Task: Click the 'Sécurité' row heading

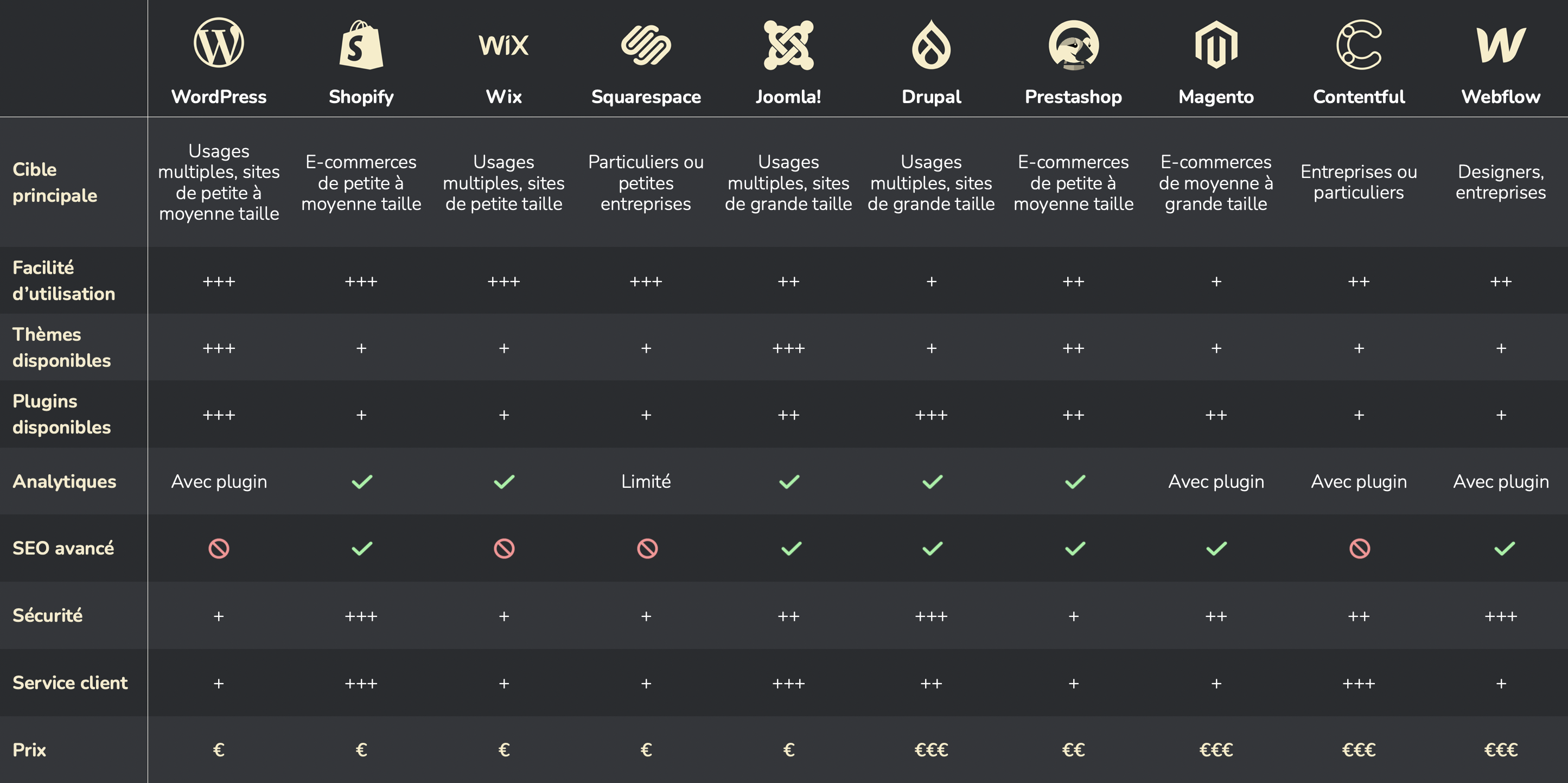Action: click(48, 615)
